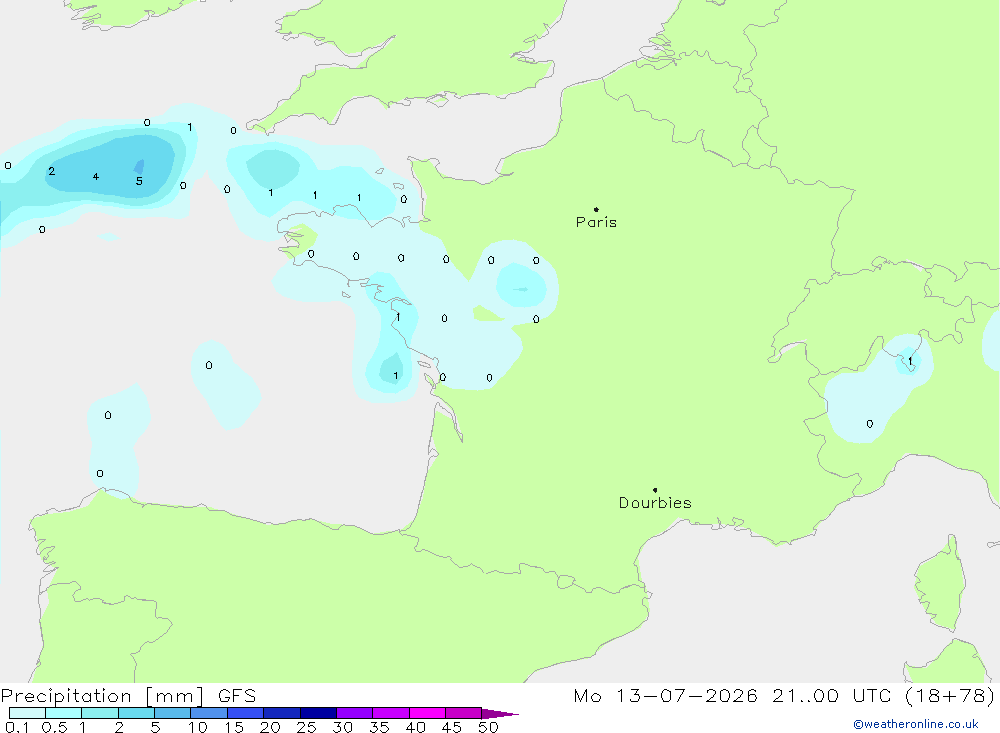Viewport: 1000px width, 733px height.
Task: Click the '50' legend scale label
Action: tap(488, 727)
